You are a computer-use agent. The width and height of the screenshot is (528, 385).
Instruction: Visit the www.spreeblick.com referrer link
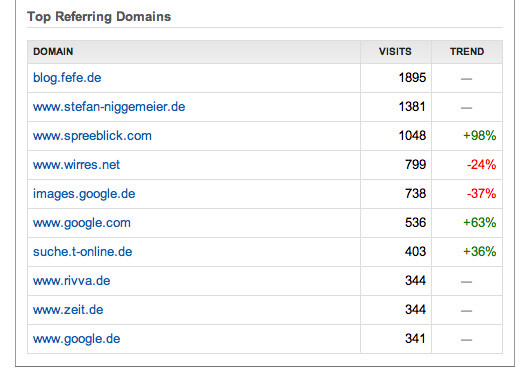pyautogui.click(x=92, y=136)
